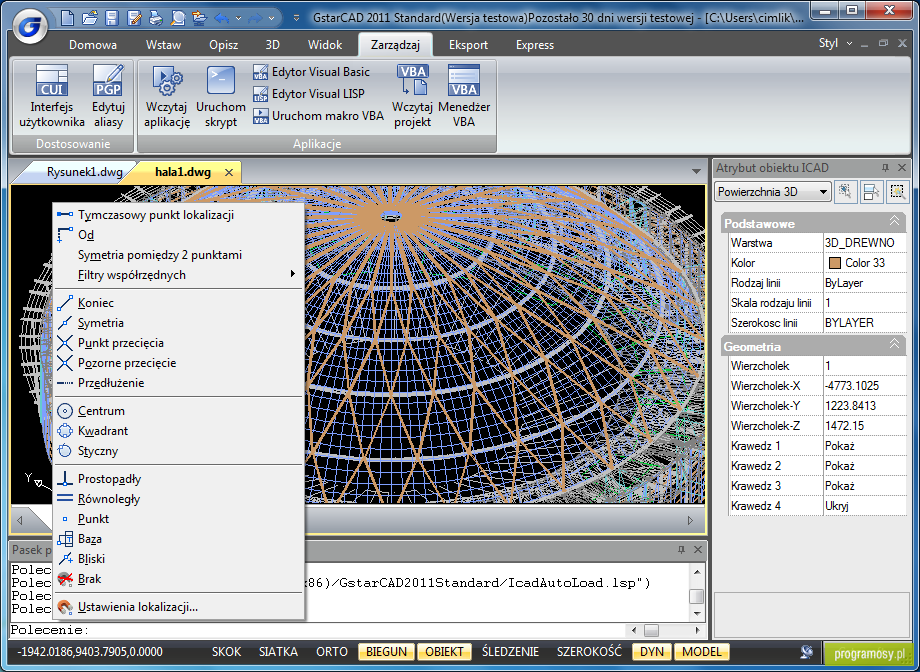This screenshot has height=672, width=920.
Task: Select the Prostopadły snap option
Action: coord(178,479)
